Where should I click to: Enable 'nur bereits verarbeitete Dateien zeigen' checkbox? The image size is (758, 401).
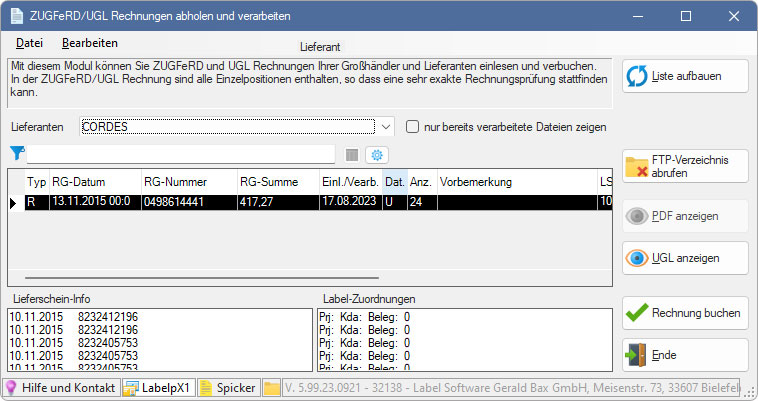[413, 127]
